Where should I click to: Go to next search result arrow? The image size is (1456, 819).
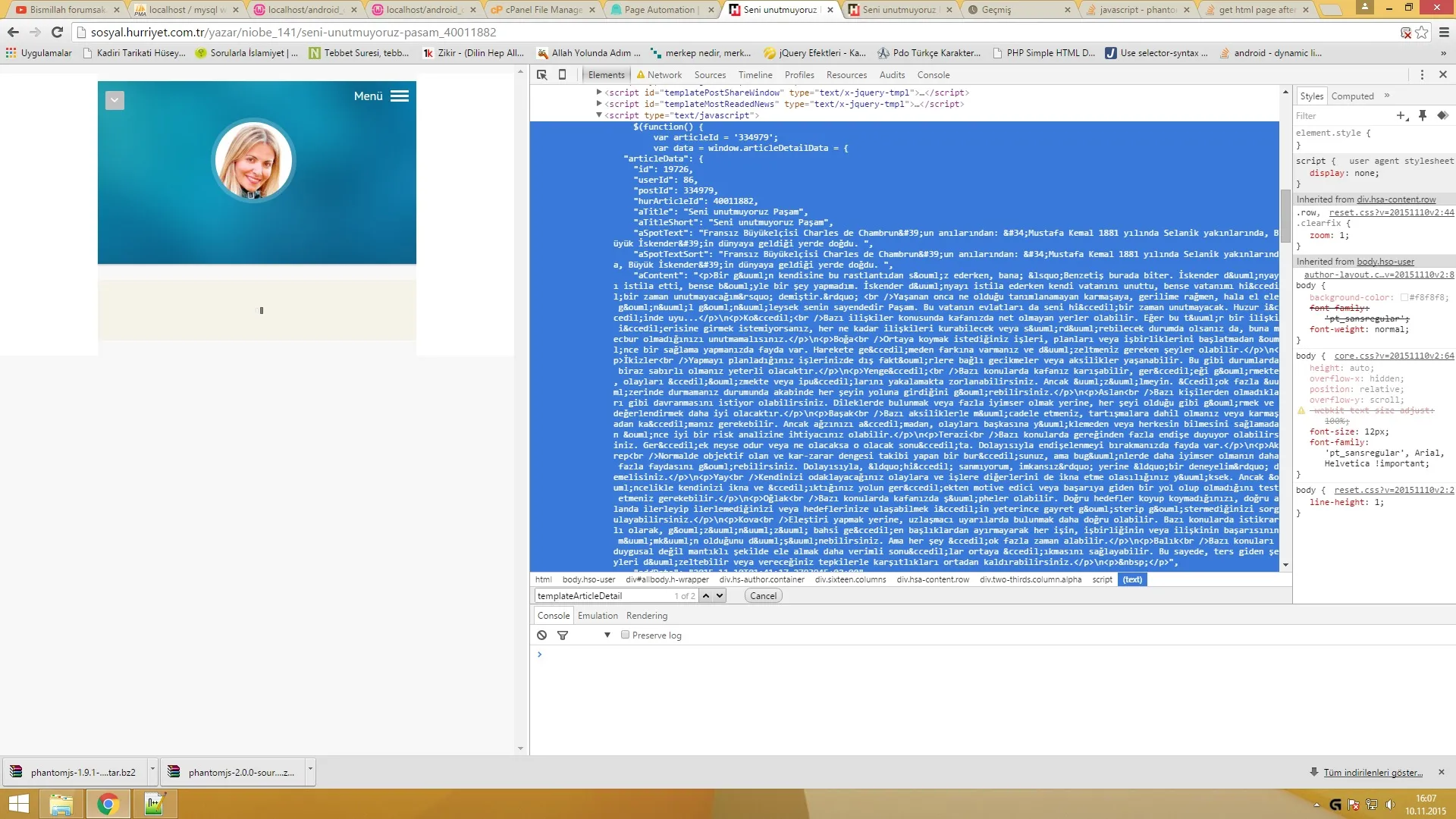720,596
